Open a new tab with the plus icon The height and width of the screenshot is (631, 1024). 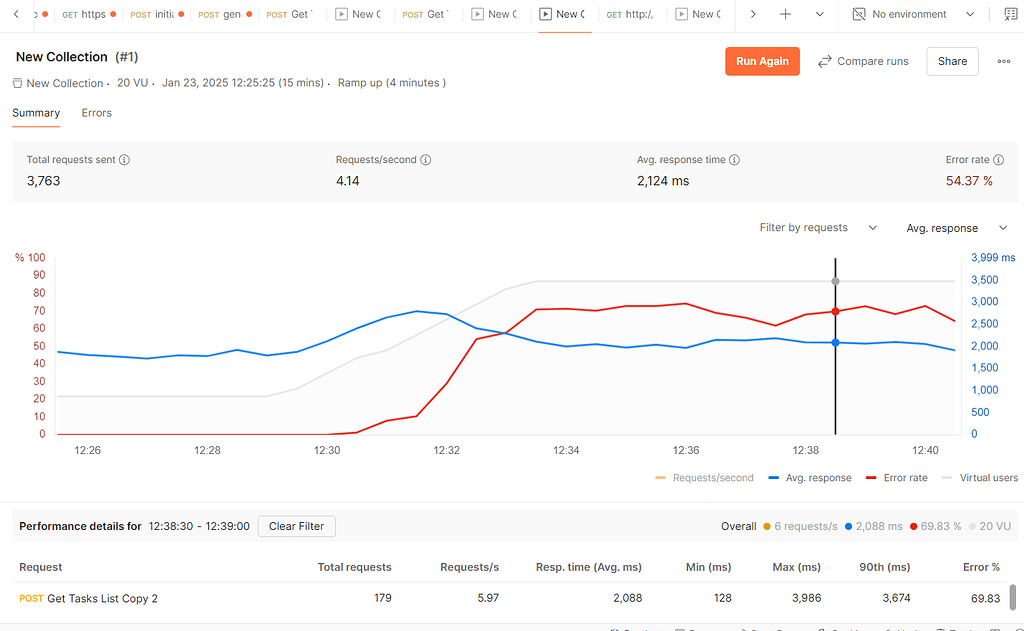pos(786,15)
